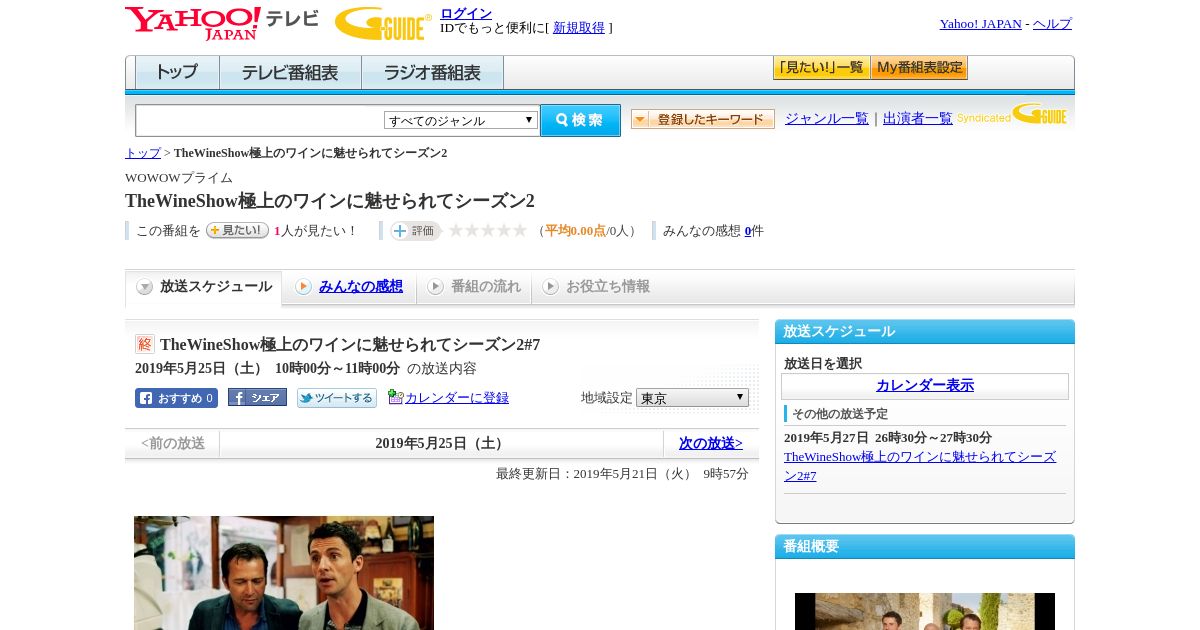Share via the Facebook おすすめ button
Screen dimensions: 1200x630
pos(176,398)
